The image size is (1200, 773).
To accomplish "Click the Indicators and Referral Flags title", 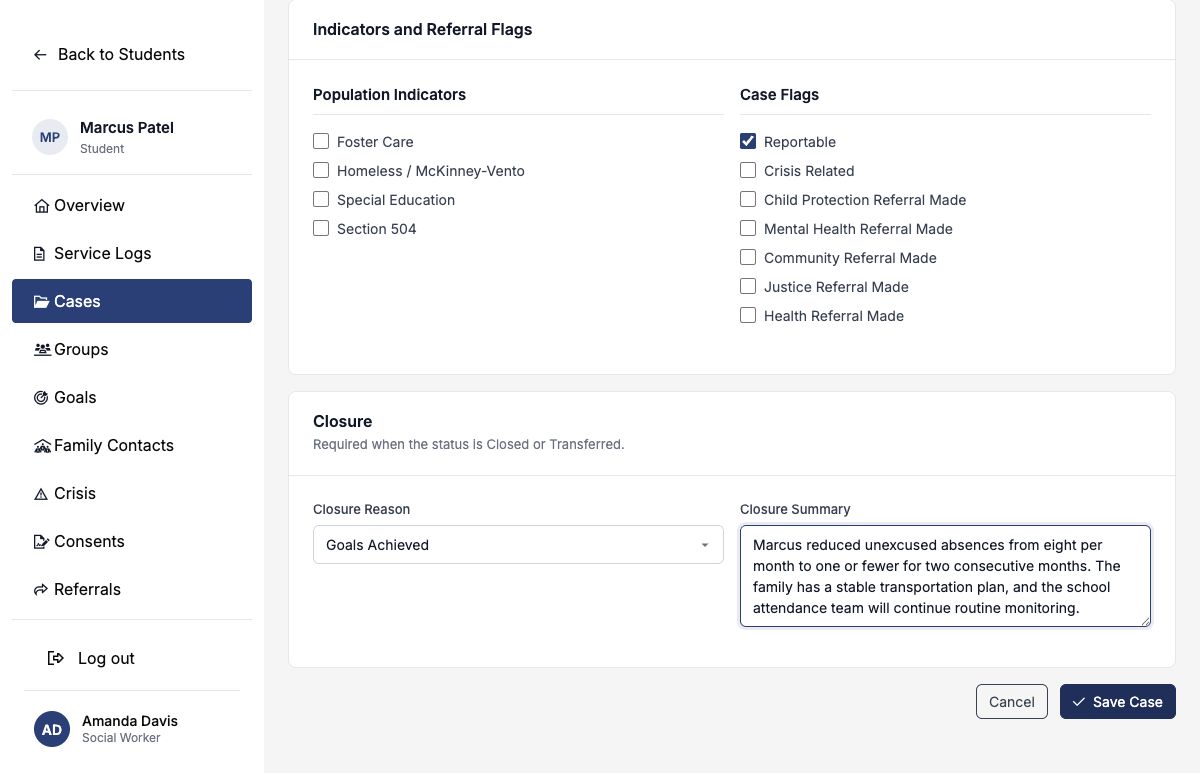I will pos(422,30).
